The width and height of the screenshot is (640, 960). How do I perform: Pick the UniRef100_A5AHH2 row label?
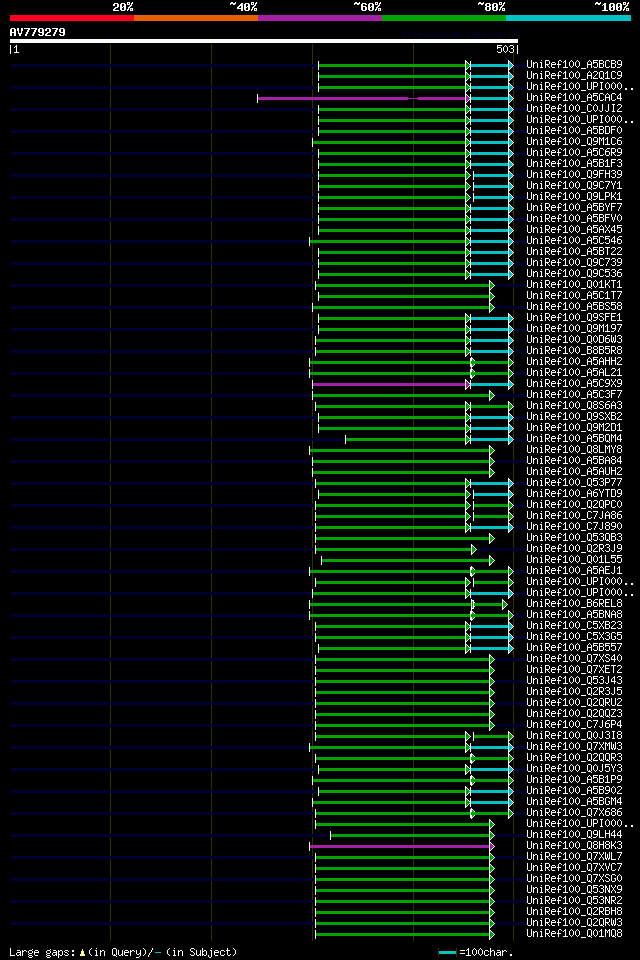point(574,362)
